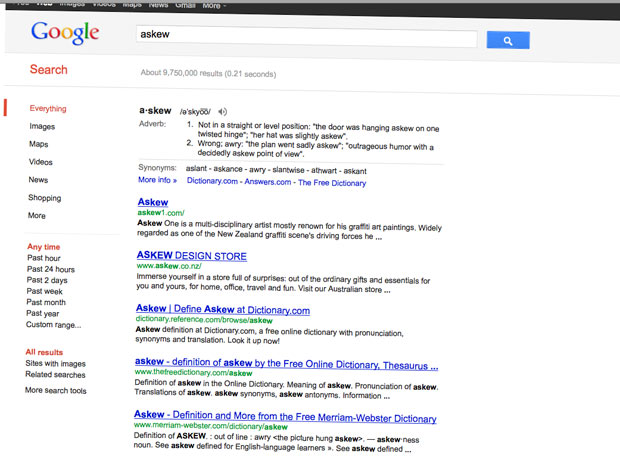This screenshot has height=460, width=620.
Task: Open the Answers.com source link
Action: (x=268, y=182)
